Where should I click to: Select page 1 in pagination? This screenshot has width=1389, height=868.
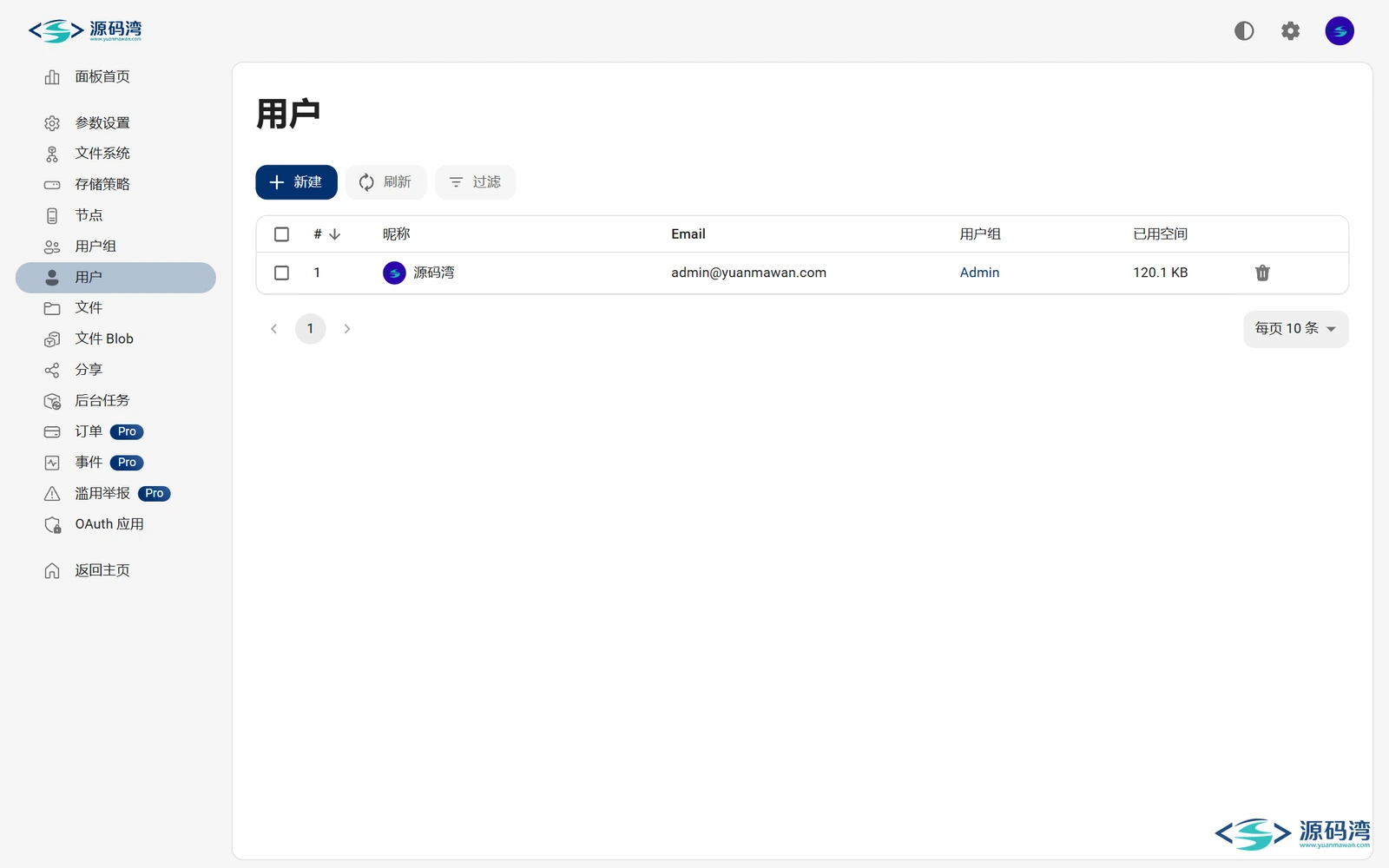(310, 329)
